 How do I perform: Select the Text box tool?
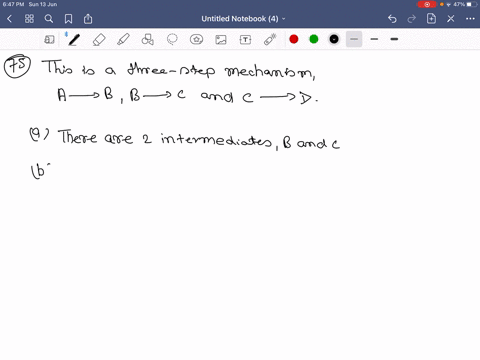245,40
